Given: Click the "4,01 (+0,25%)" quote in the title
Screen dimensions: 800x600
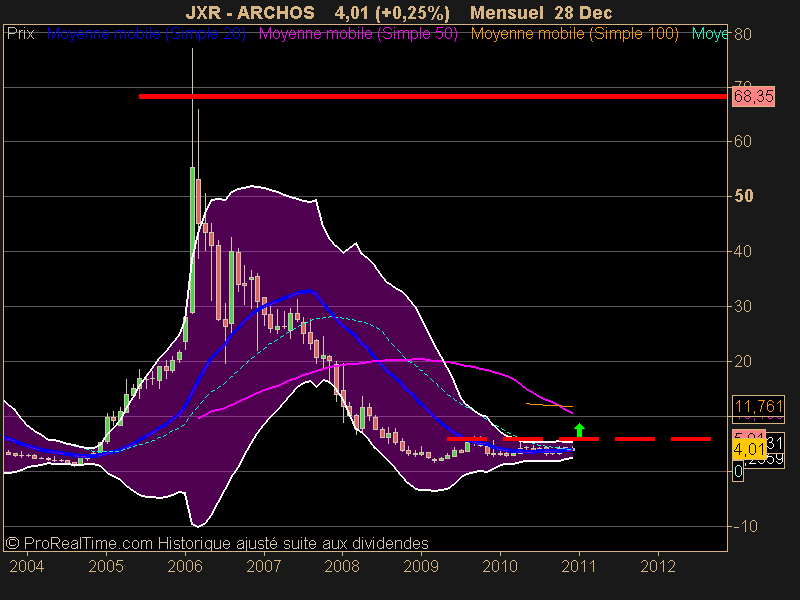Looking at the screenshot, I should click(x=392, y=13).
